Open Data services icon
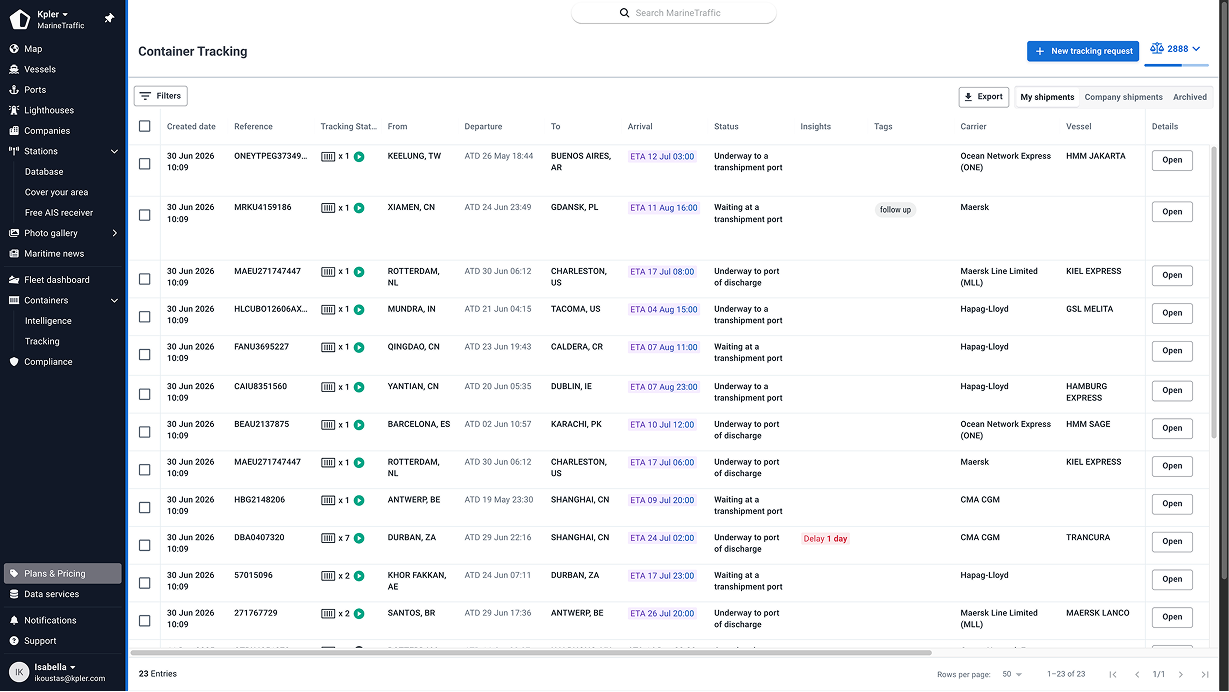The width and height of the screenshot is (1229, 692). [x=14, y=594]
